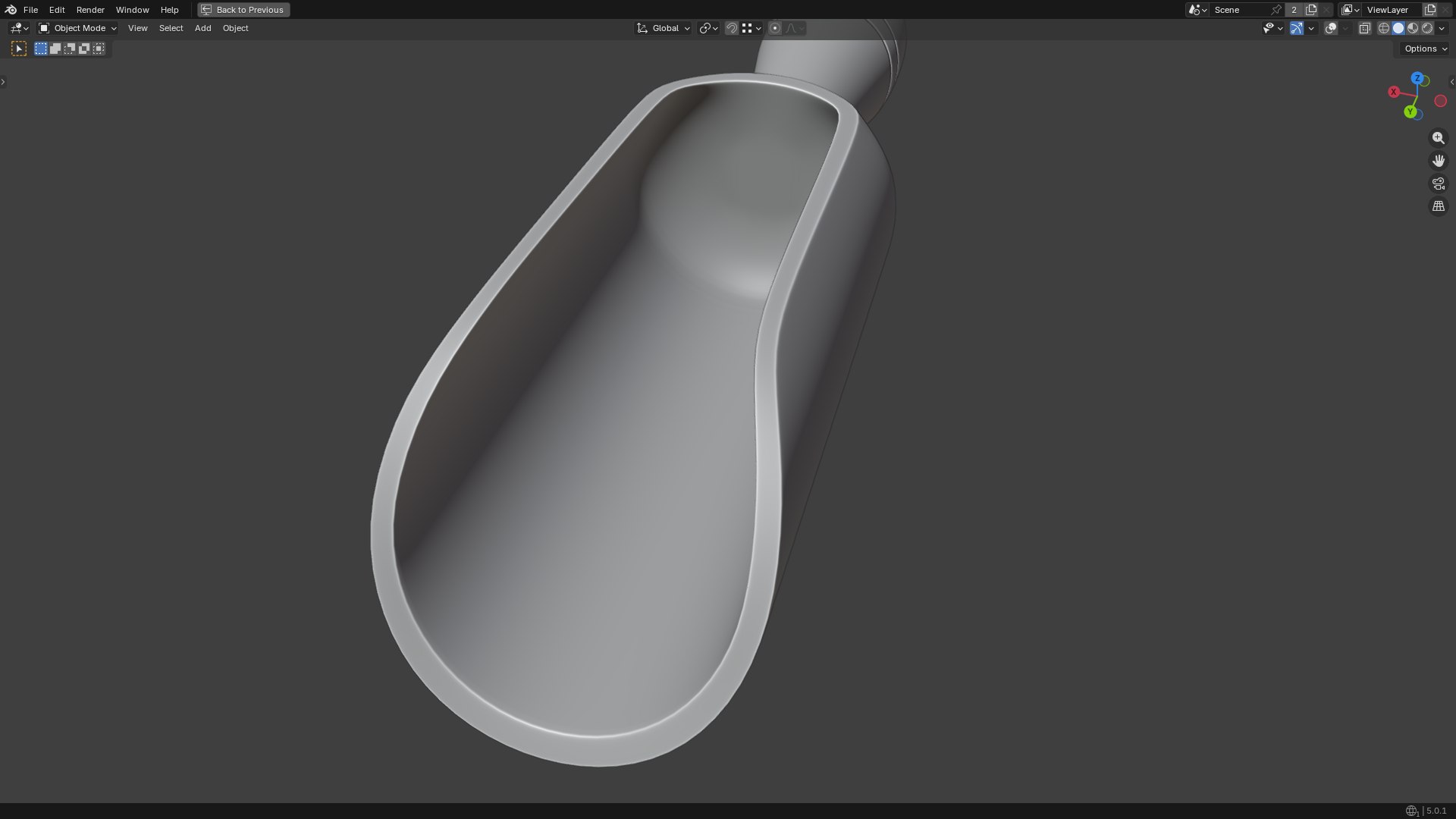The width and height of the screenshot is (1456, 819).
Task: Click the Scene name field
Action: [x=1240, y=10]
